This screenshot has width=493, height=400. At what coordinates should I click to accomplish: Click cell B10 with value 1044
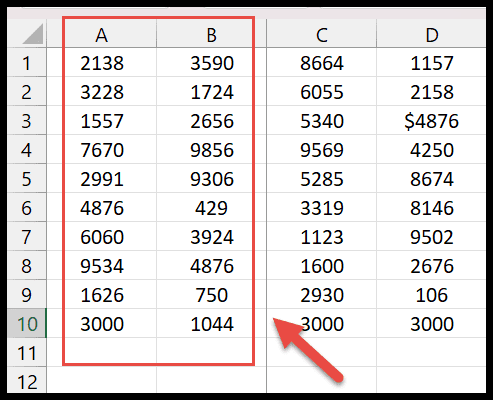[212, 323]
